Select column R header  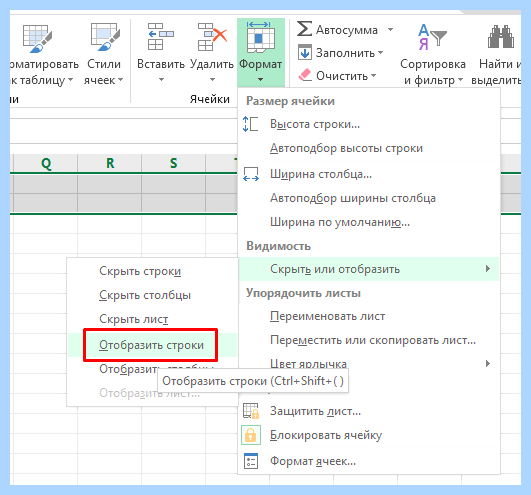pos(110,163)
